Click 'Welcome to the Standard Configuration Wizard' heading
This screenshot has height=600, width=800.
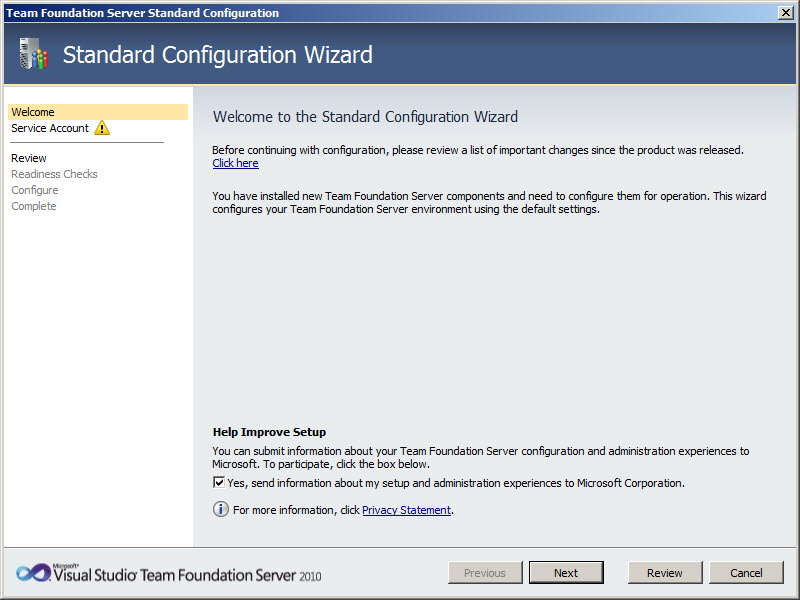(365, 117)
